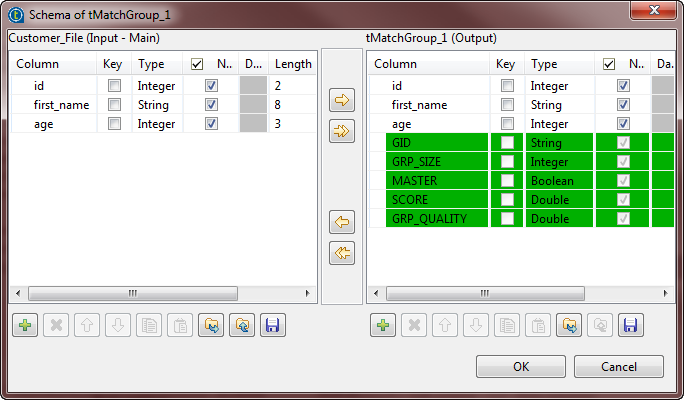This screenshot has height=400, width=684.
Task: Copy all columns to output with double right arrow
Action: [342, 131]
